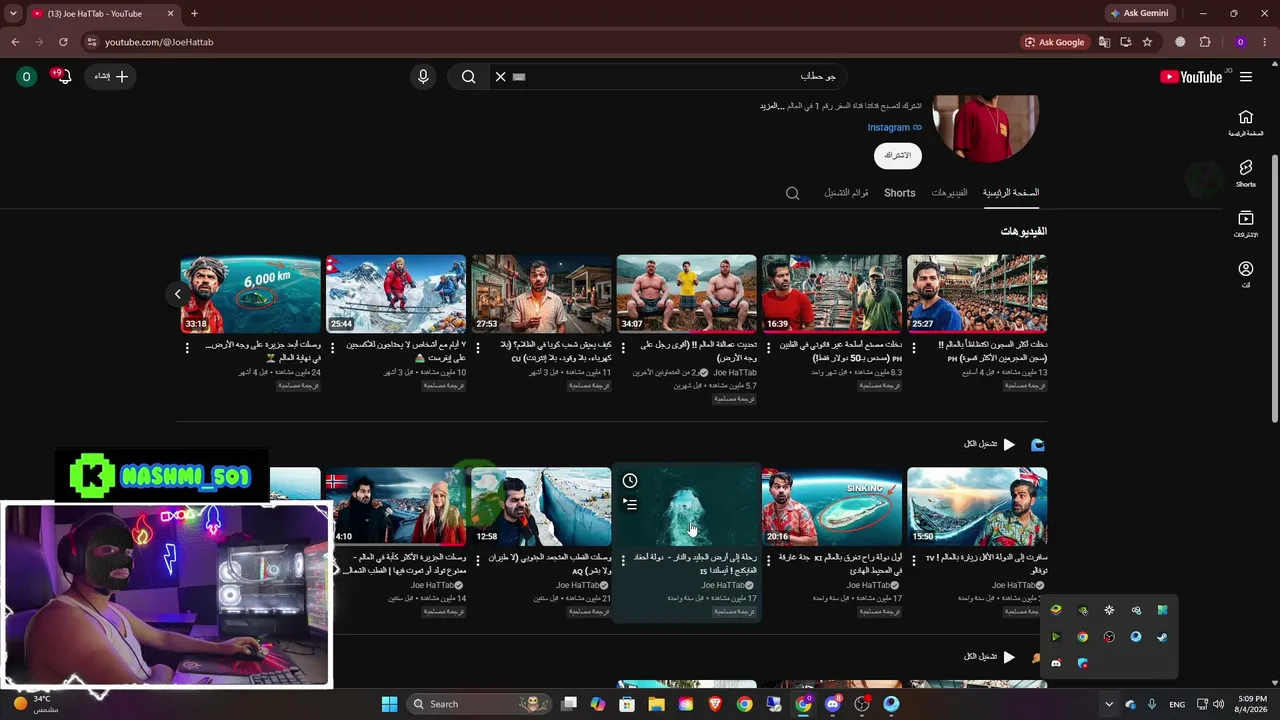This screenshot has height=720, width=1280.
Task: Collapse the hidden tray icons chevron
Action: tap(1108, 704)
